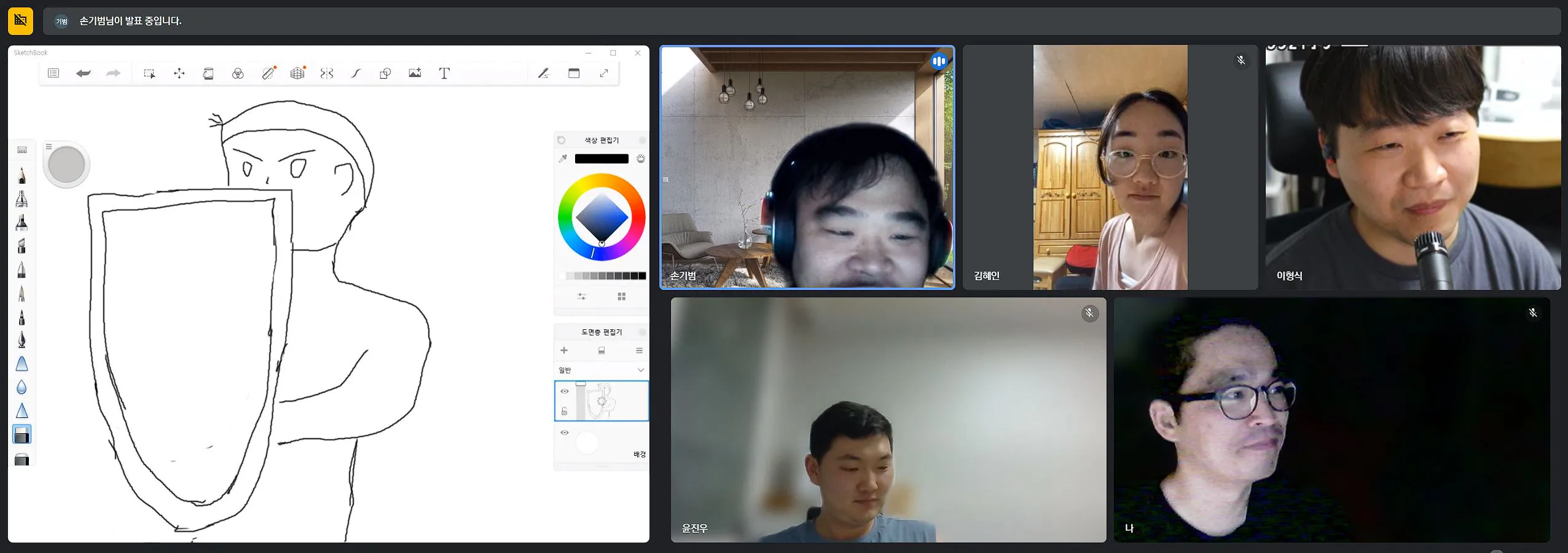Toggle the Perspective grid guide
The height and width of the screenshot is (553, 1568).
click(297, 73)
